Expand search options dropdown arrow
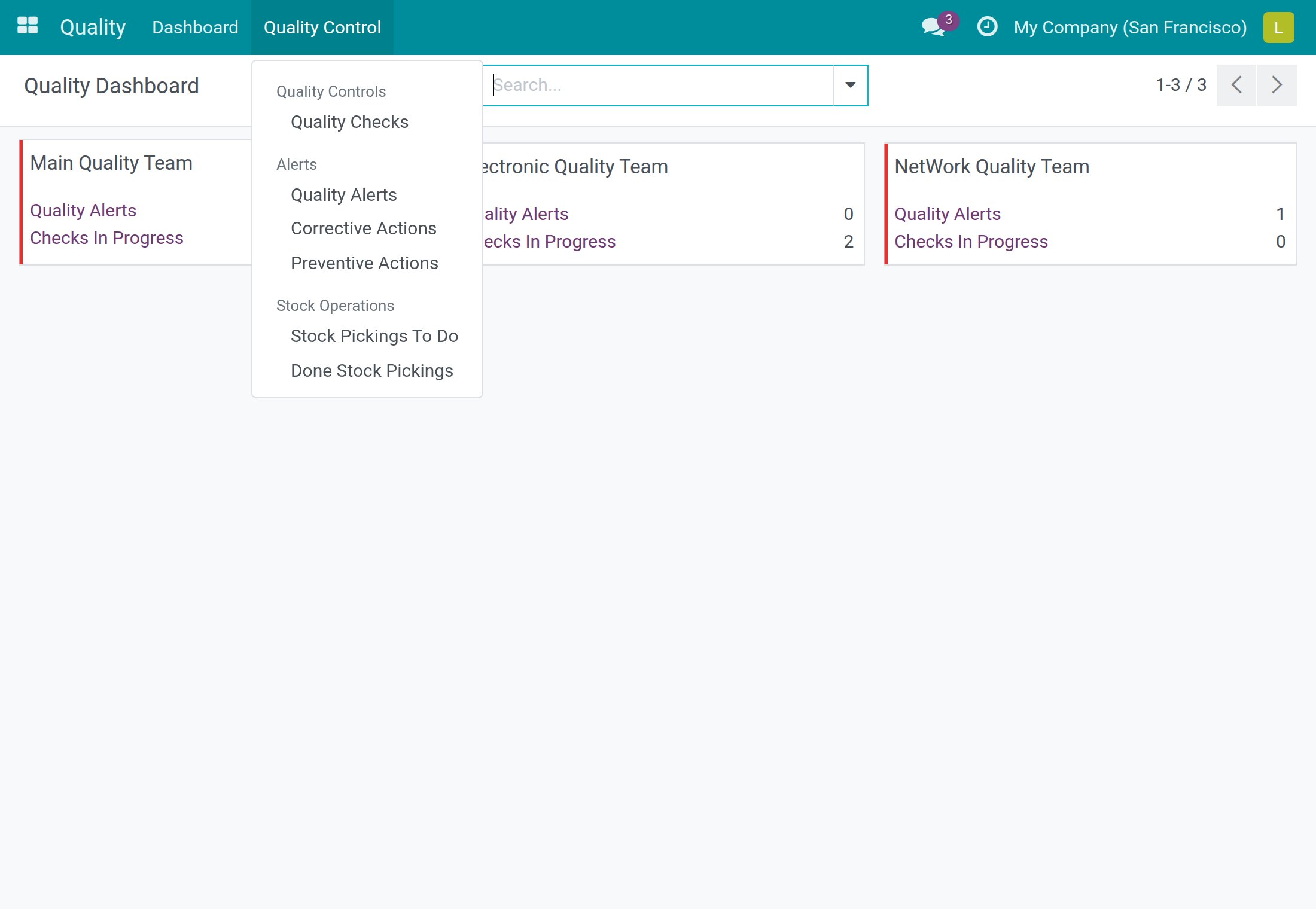 [850, 85]
